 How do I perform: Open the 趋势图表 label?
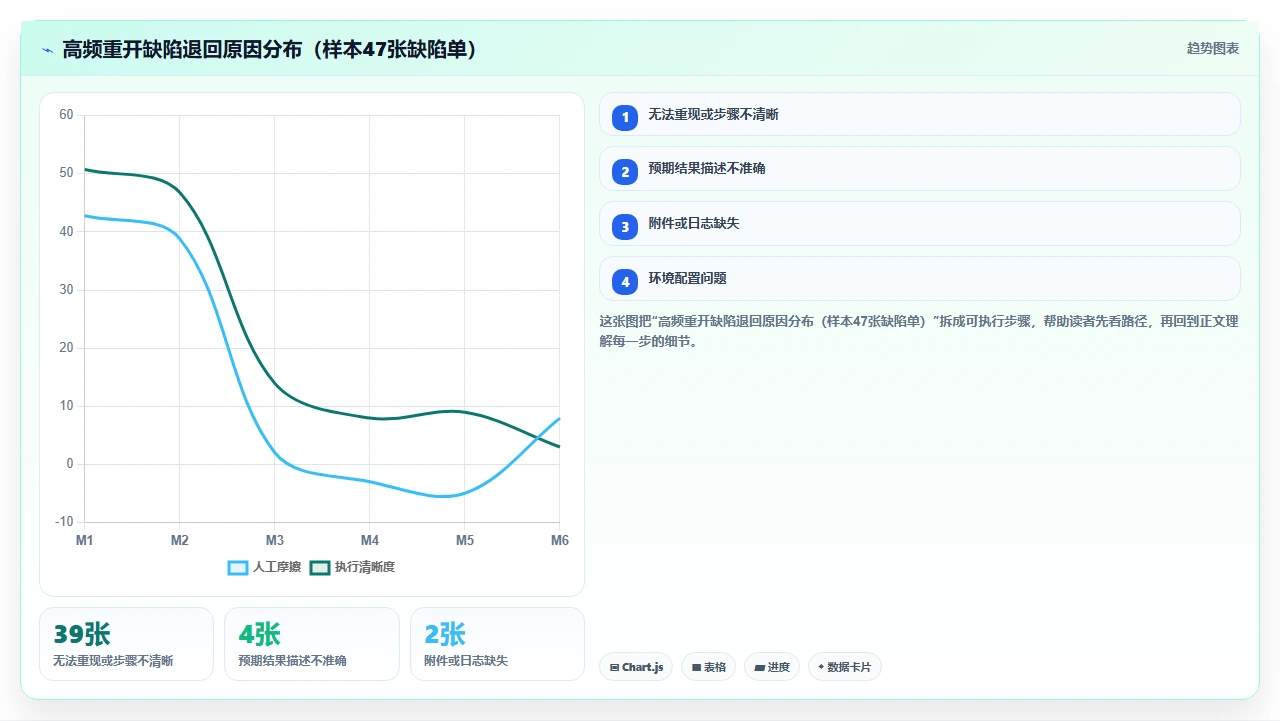click(x=1213, y=48)
